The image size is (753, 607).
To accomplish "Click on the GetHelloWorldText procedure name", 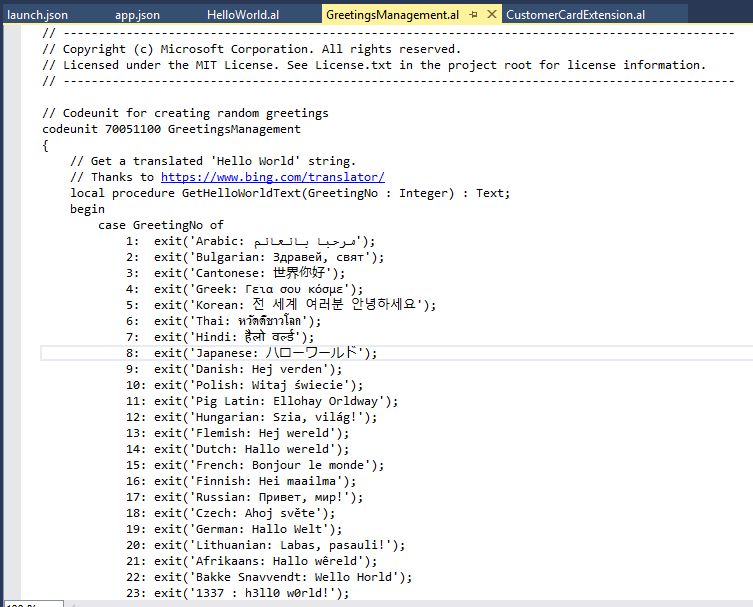I will 242,193.
